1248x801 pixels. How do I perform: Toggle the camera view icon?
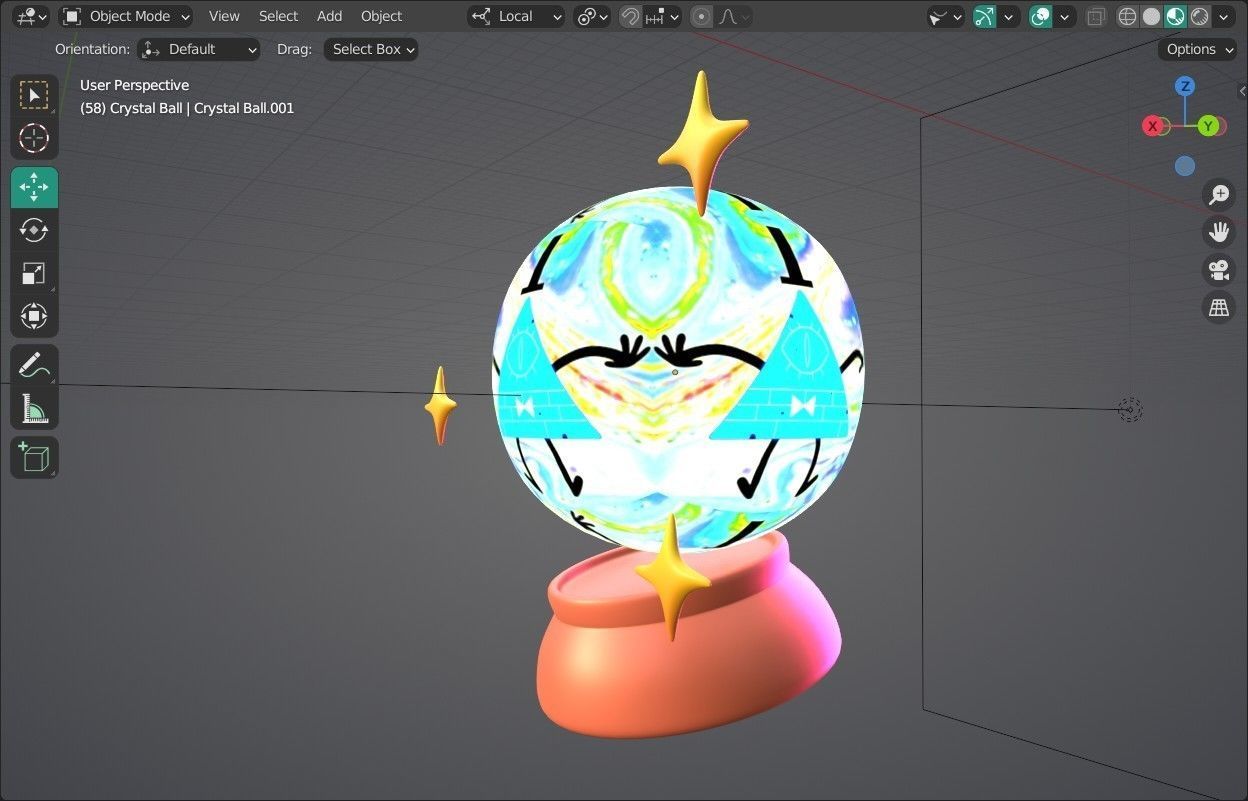pyautogui.click(x=1218, y=270)
